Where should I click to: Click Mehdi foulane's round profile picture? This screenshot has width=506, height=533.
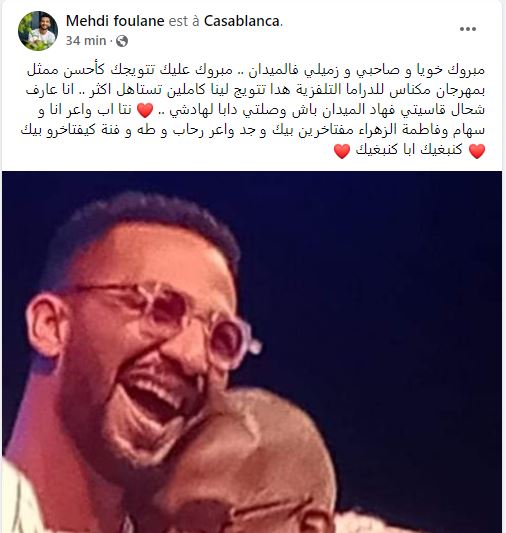38,31
